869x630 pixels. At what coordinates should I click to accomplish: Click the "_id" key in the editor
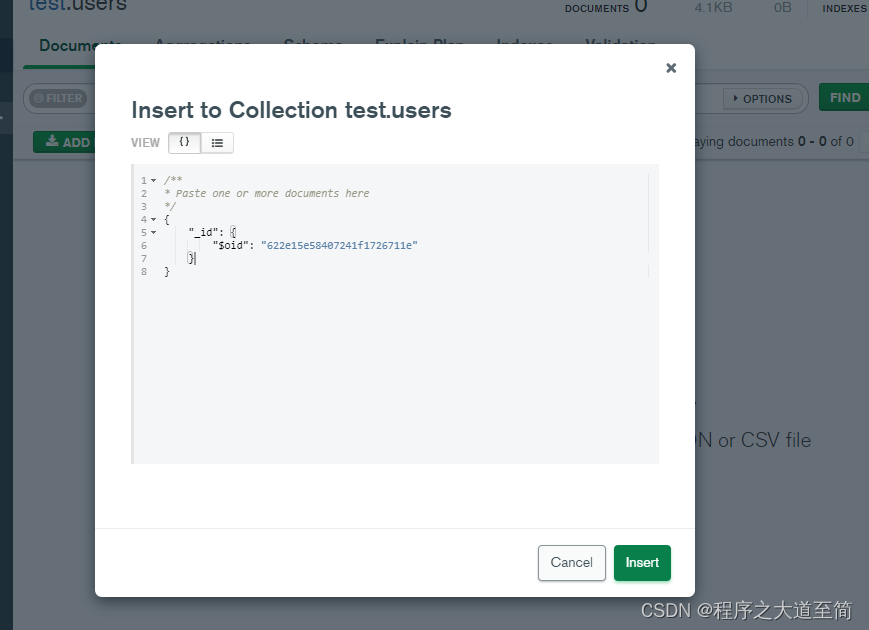[x=203, y=232]
